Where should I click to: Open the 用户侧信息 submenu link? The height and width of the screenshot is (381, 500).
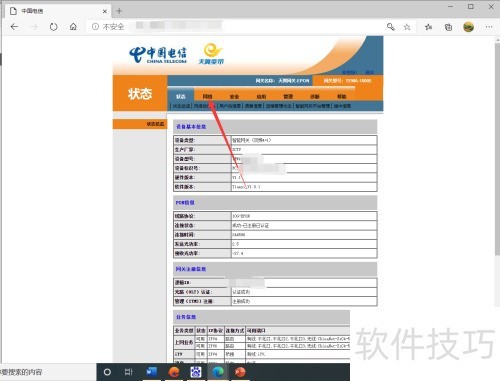pos(230,106)
